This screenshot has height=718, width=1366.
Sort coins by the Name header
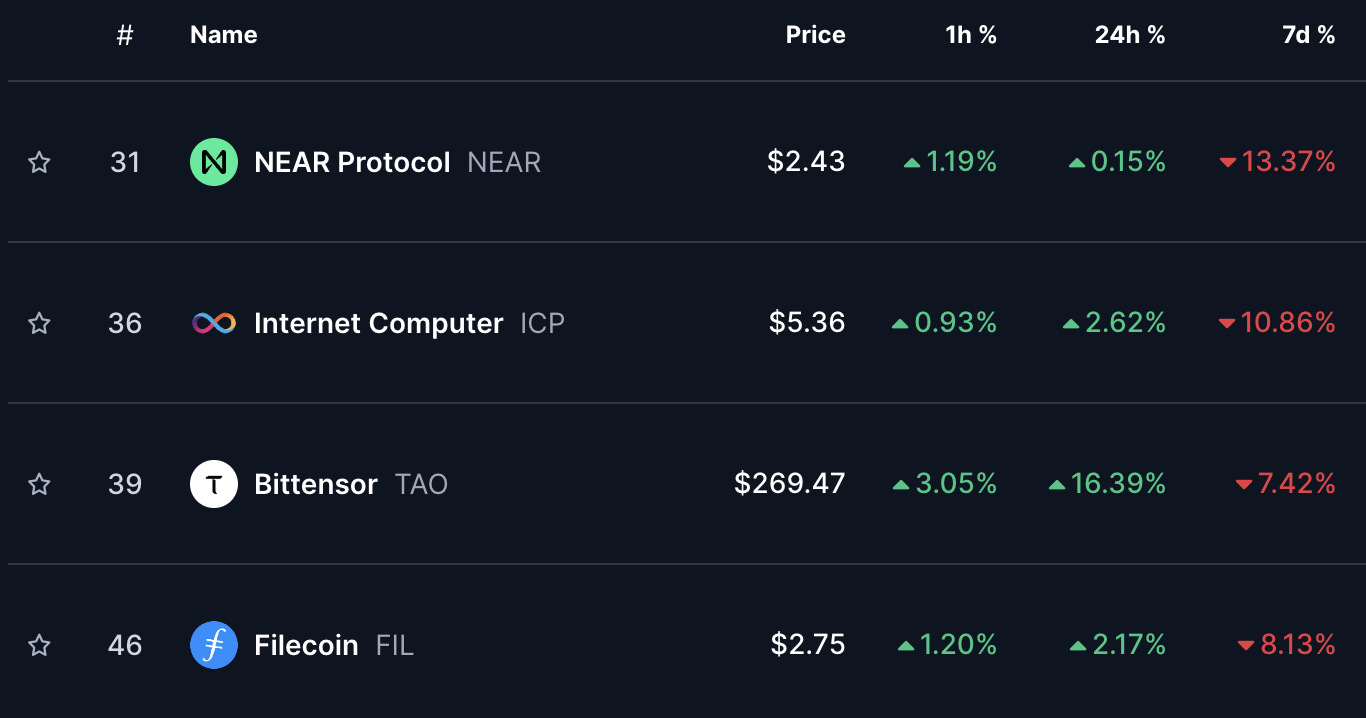point(224,35)
